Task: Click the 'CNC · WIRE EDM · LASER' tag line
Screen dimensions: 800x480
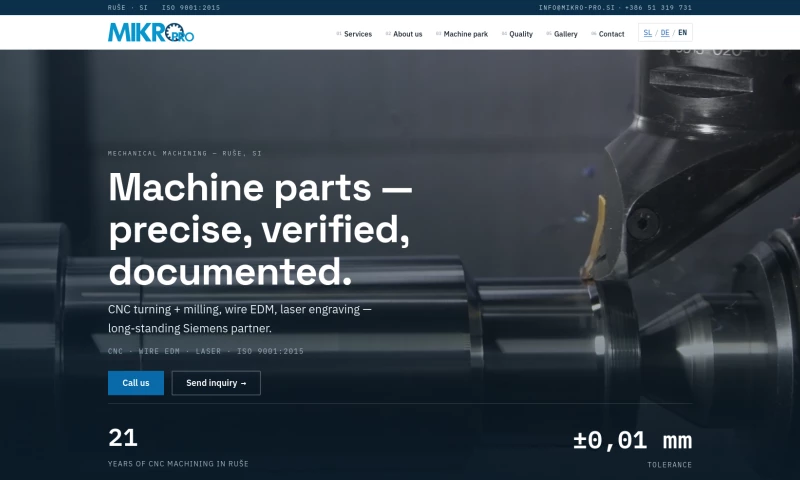Action: click(206, 351)
